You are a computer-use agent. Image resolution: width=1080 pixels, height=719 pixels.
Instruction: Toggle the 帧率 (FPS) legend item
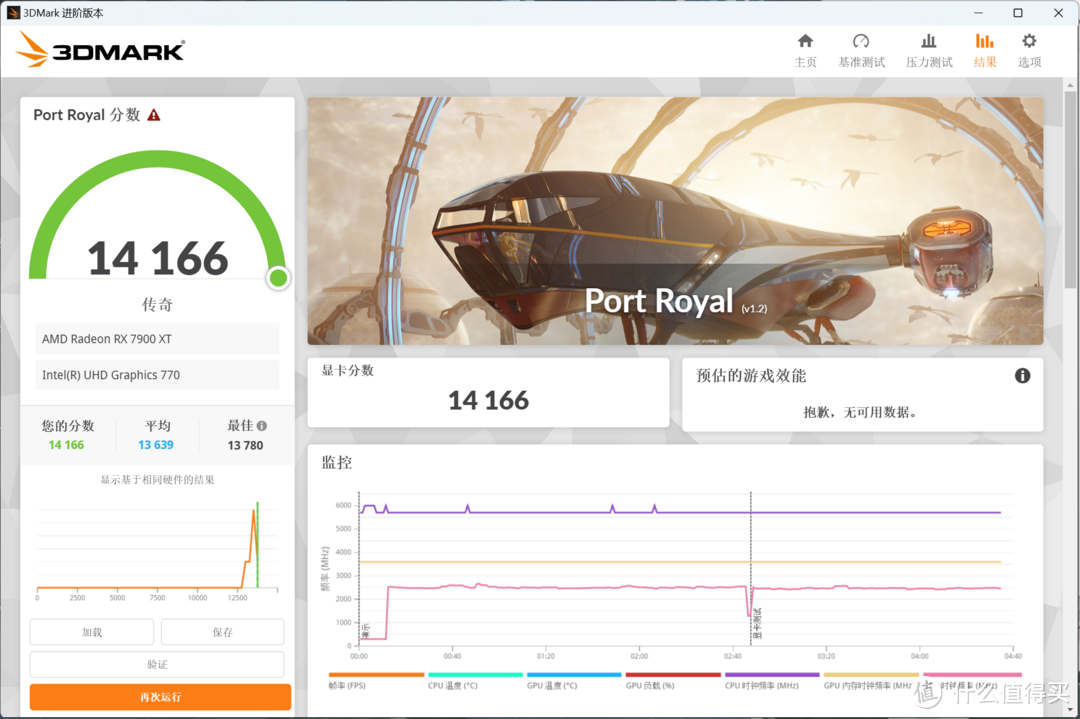tap(376, 680)
